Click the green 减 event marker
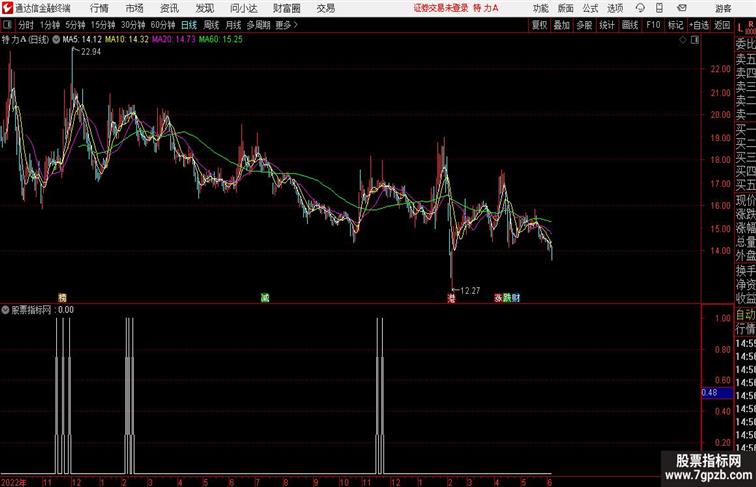 (265, 298)
